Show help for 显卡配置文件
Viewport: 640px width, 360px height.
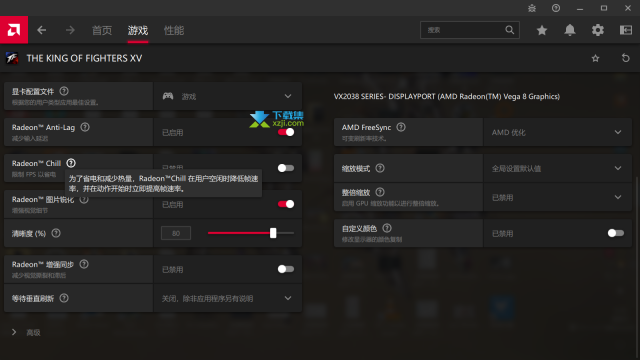click(x=64, y=91)
